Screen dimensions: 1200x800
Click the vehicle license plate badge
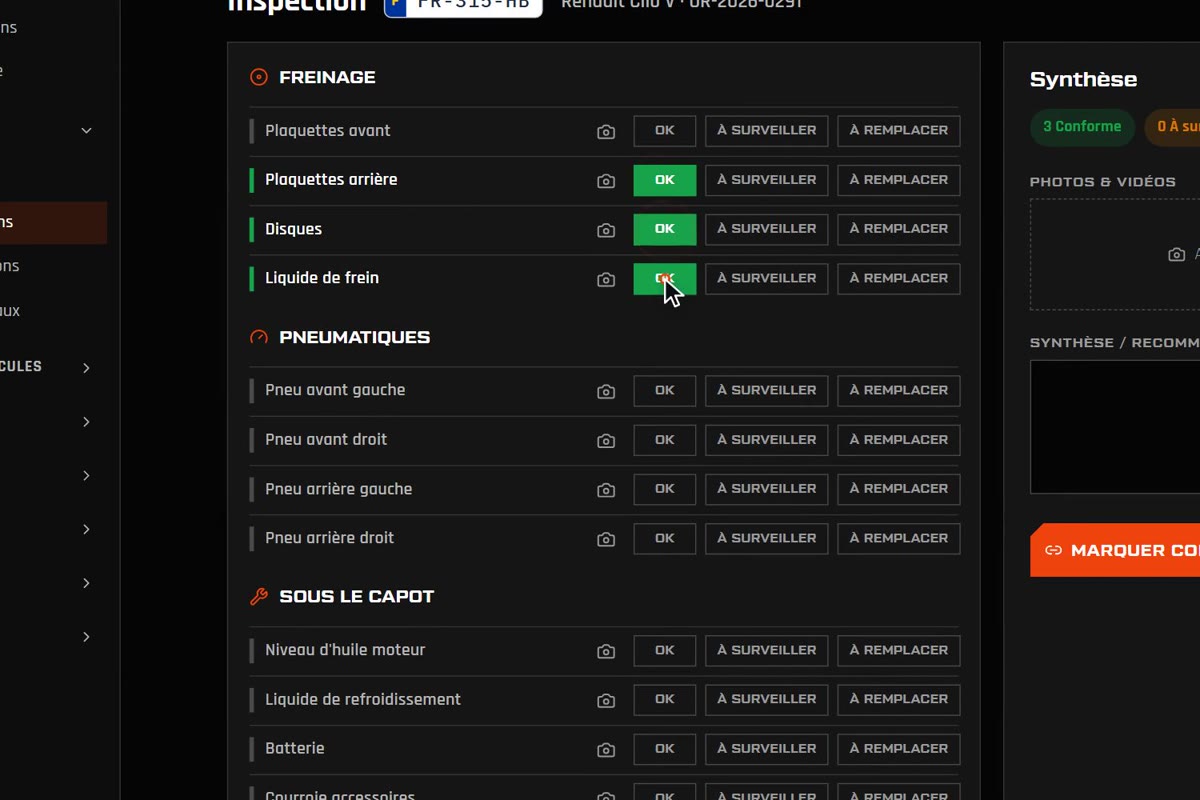click(463, 6)
